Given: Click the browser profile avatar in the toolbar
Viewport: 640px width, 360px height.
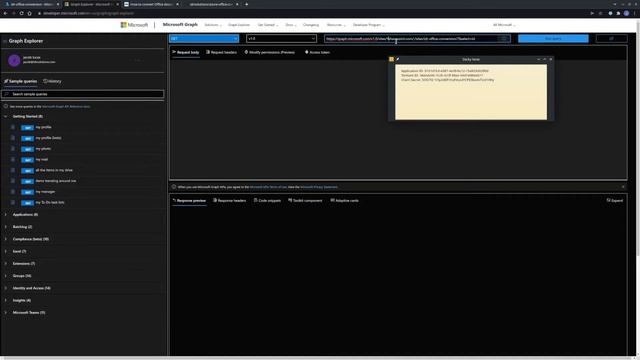Looking at the screenshot, I should [626, 13].
